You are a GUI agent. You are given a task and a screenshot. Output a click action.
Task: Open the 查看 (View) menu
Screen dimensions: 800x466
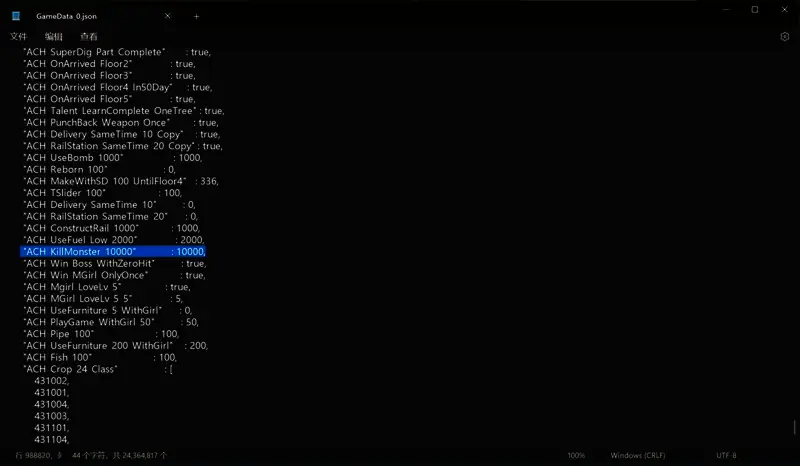[89, 36]
